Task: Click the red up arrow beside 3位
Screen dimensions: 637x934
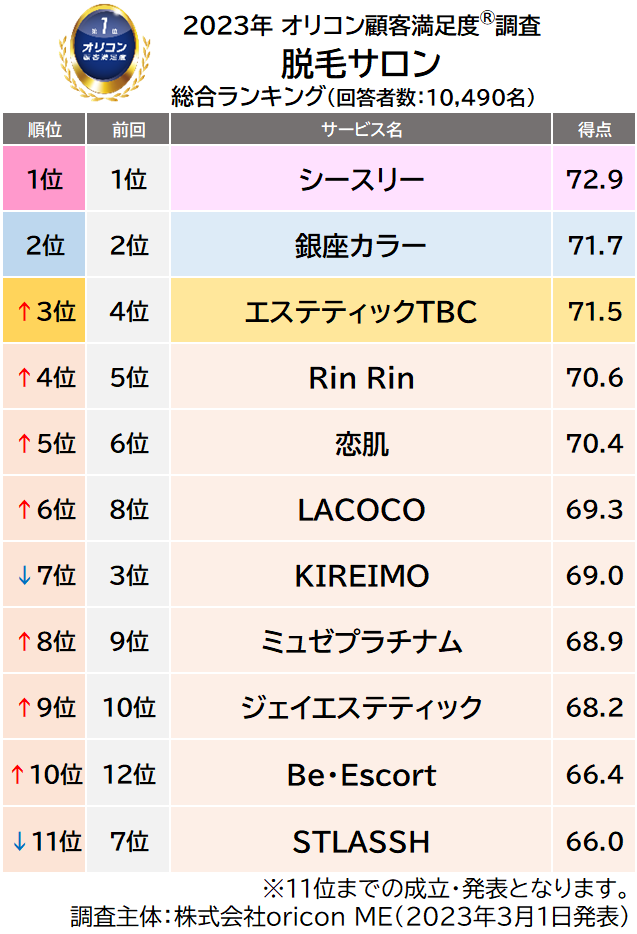Action: (x=22, y=312)
